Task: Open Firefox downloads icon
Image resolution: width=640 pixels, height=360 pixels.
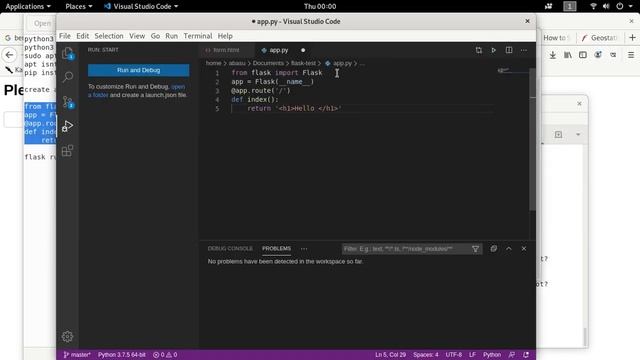Action: [x=553, y=55]
